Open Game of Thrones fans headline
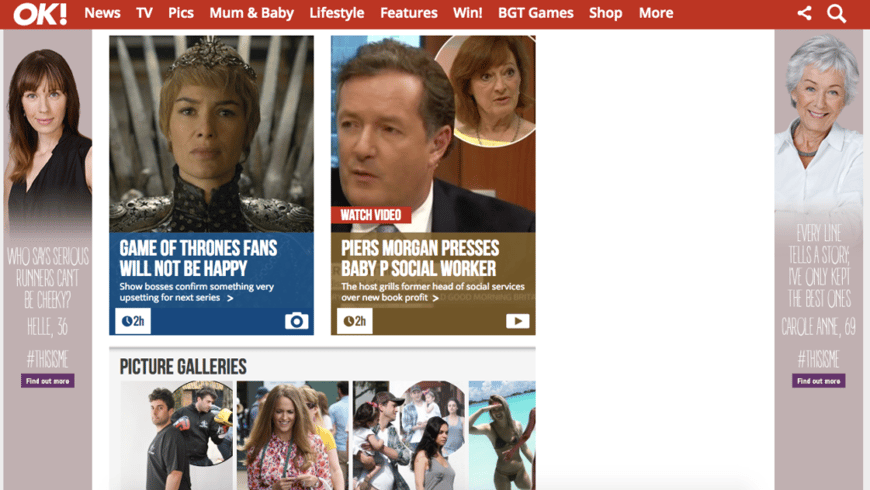This screenshot has width=870, height=490. (198, 257)
